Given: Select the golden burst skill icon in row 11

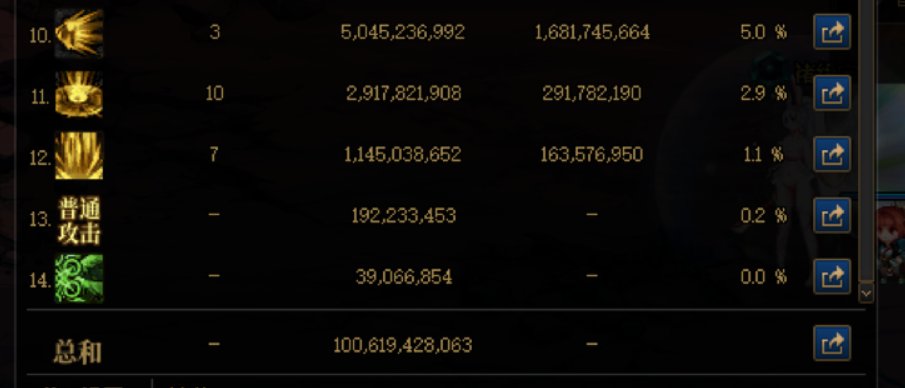Looking at the screenshot, I should coord(79,94).
